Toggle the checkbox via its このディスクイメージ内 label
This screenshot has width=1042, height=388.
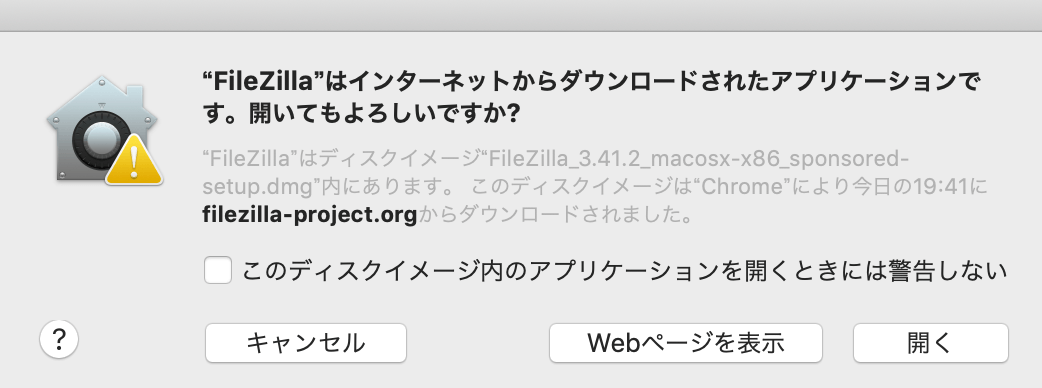click(x=624, y=271)
